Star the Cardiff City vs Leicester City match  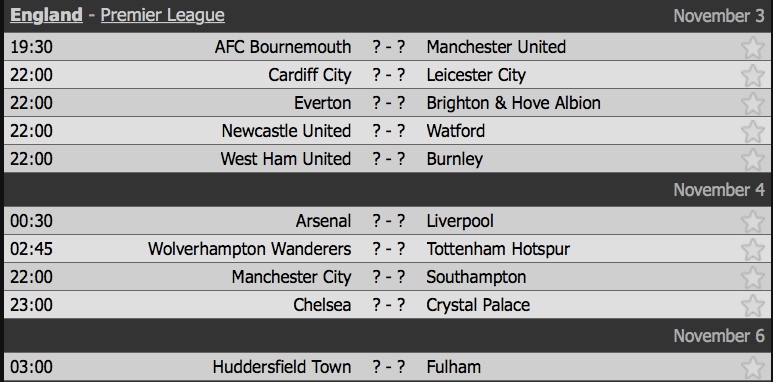[752, 75]
